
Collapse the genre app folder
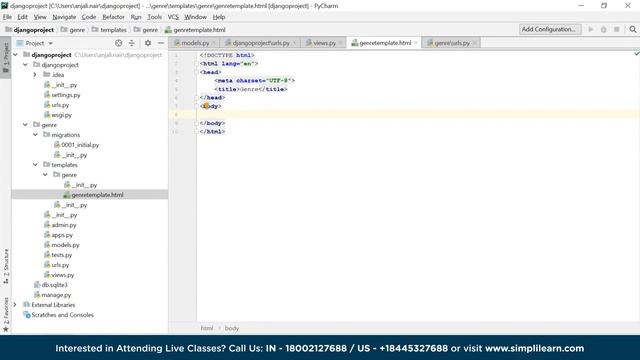tap(25, 125)
